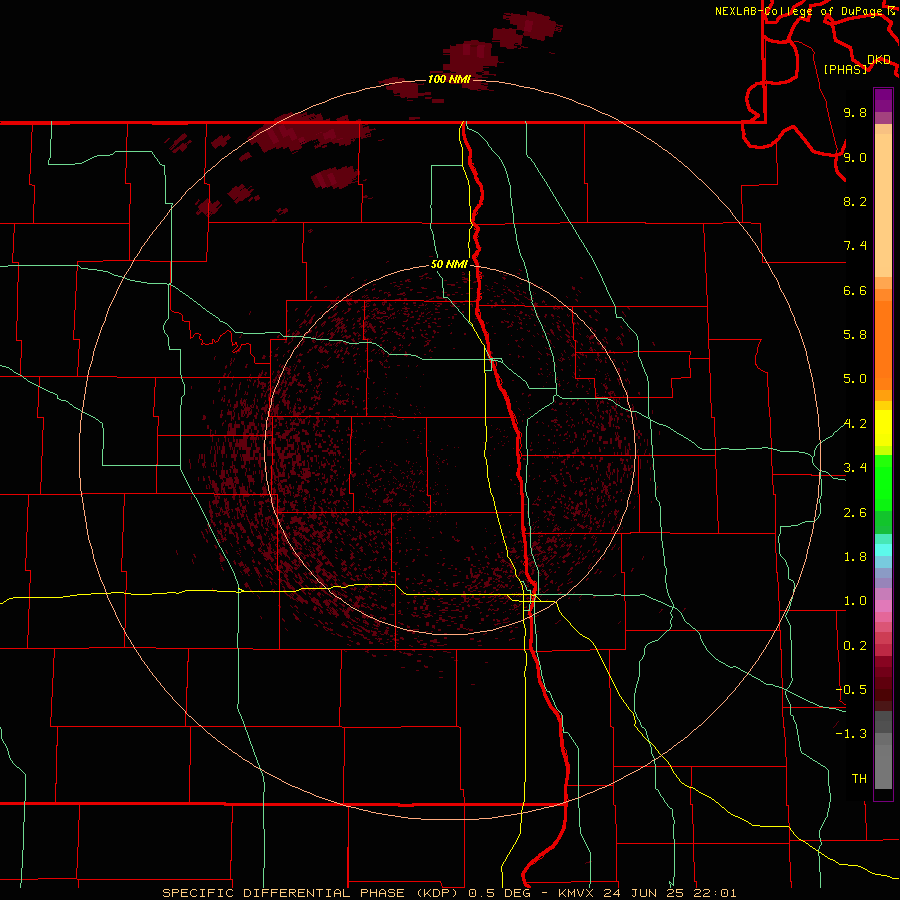Click the 9.8 value on the color scale
Viewport: 900px width, 900px height.
[855, 112]
